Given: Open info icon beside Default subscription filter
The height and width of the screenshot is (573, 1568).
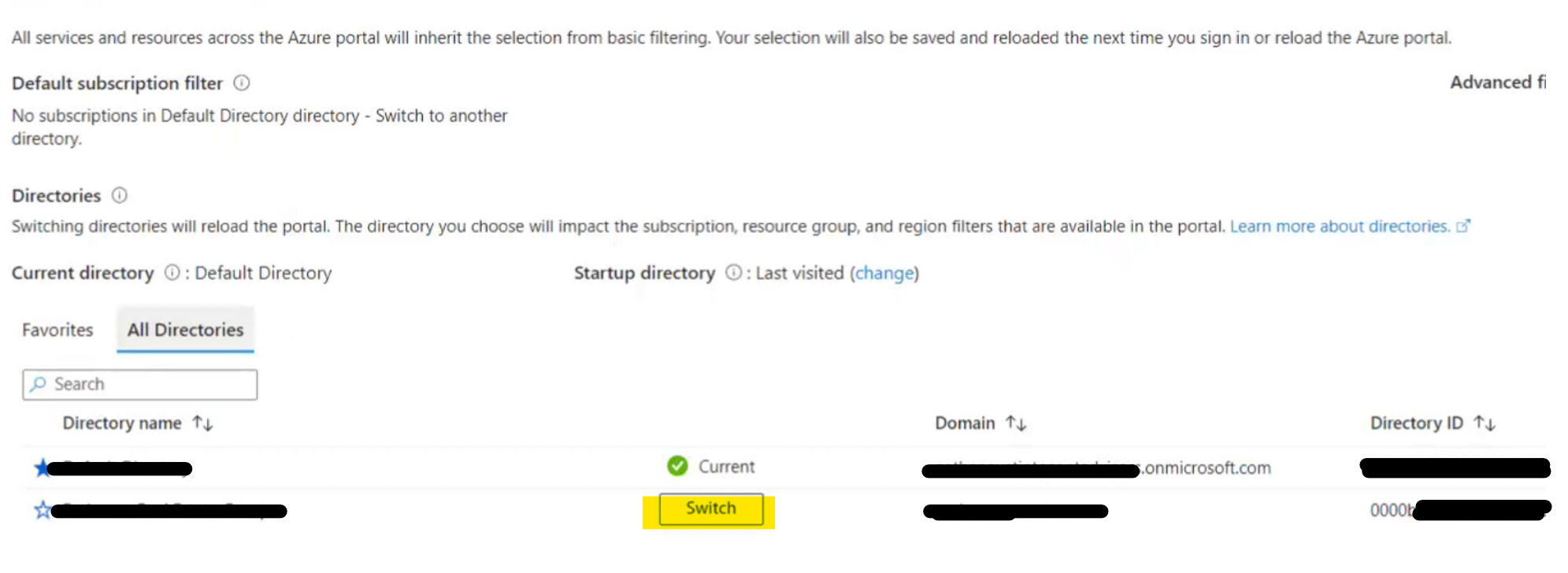Looking at the screenshot, I should pyautogui.click(x=242, y=83).
